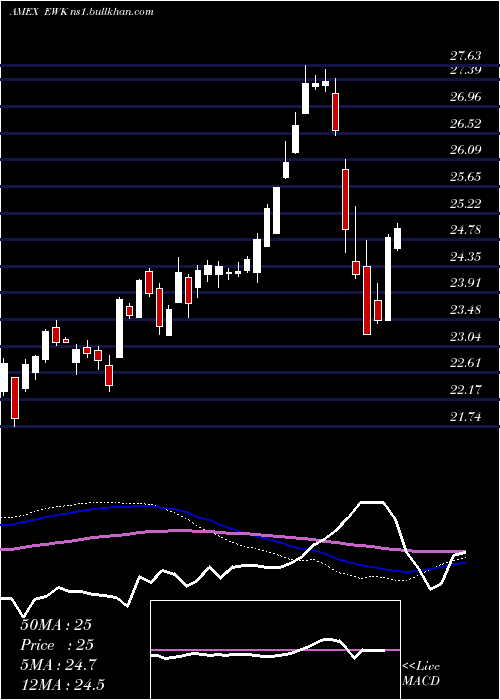This screenshot has width=500, height=700.
Task: Click inside the Live MACD inset chart
Action: pyautogui.click(x=275, y=650)
